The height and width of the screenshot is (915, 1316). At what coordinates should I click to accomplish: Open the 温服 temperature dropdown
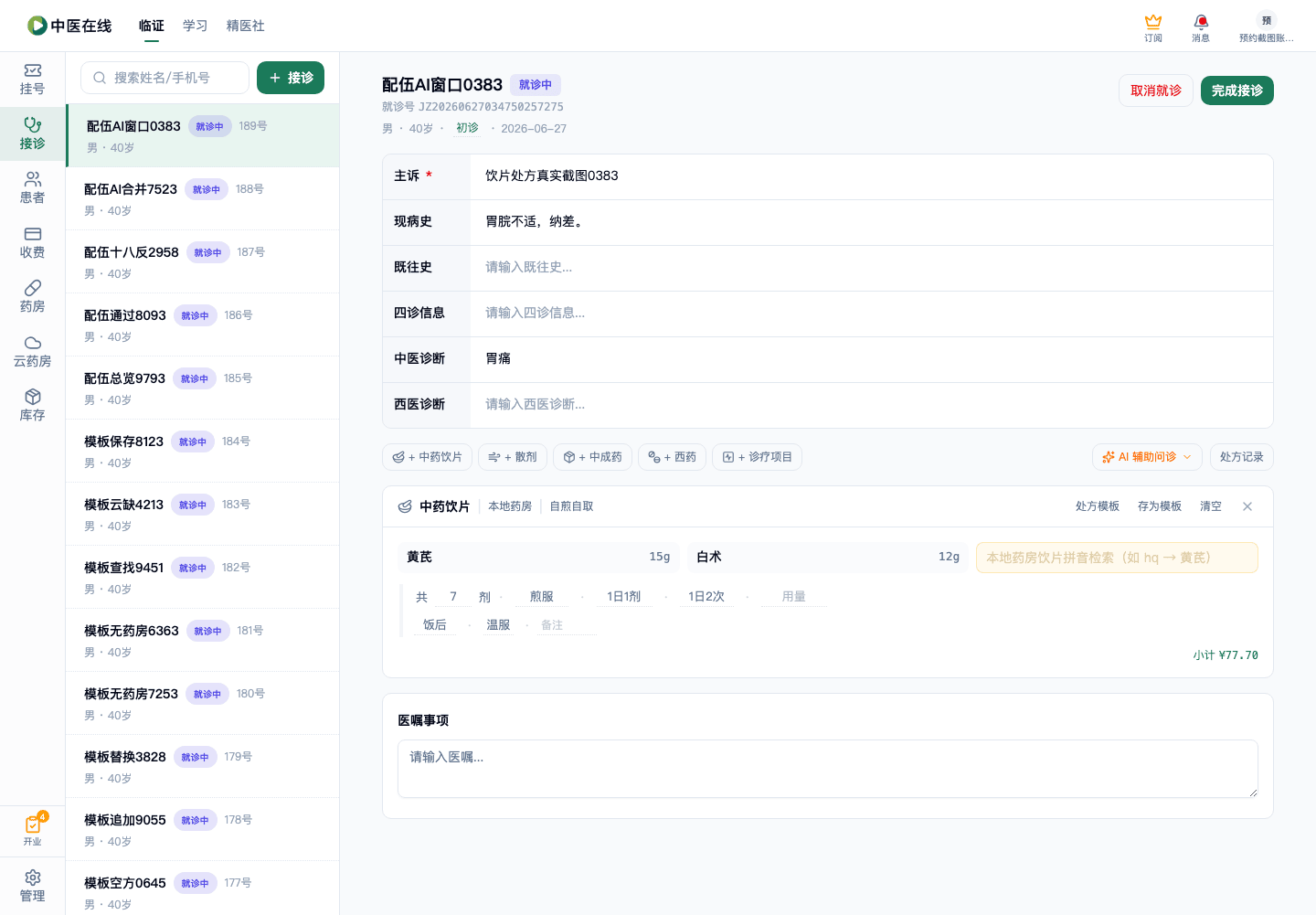(498, 625)
